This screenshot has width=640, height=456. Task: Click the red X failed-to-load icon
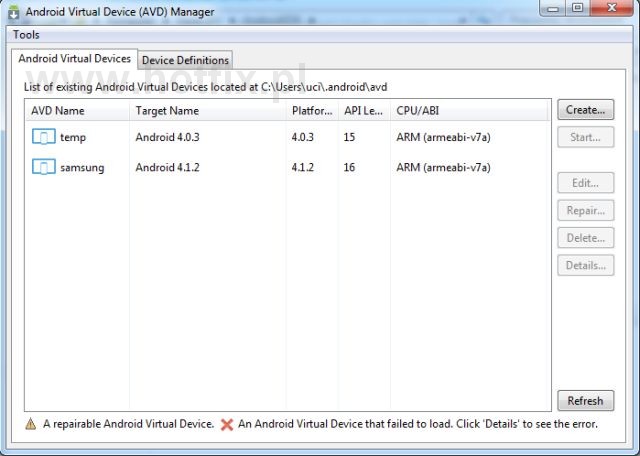[227, 425]
